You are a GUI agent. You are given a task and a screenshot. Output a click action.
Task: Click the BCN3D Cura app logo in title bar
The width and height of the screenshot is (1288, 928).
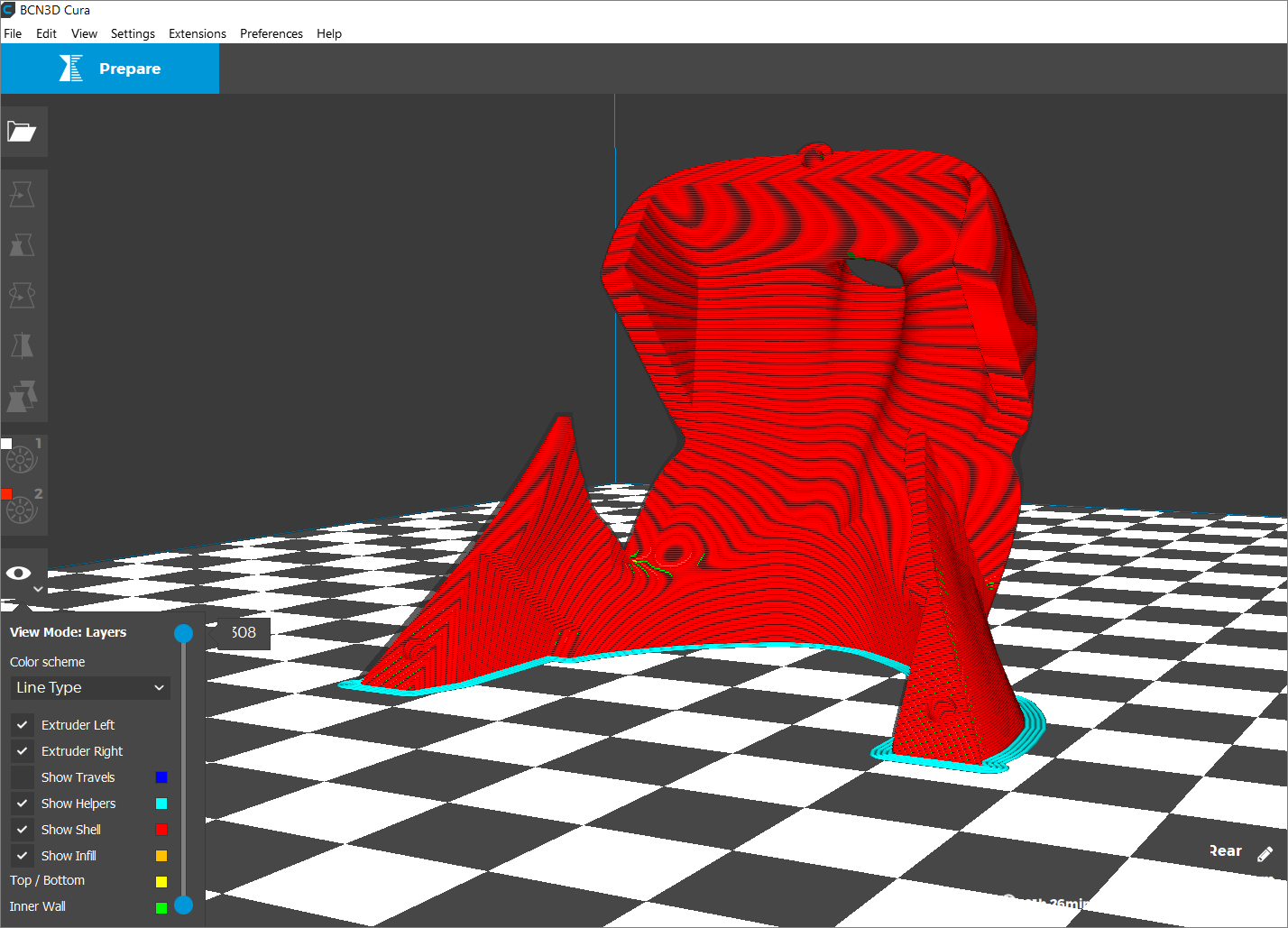click(8, 10)
